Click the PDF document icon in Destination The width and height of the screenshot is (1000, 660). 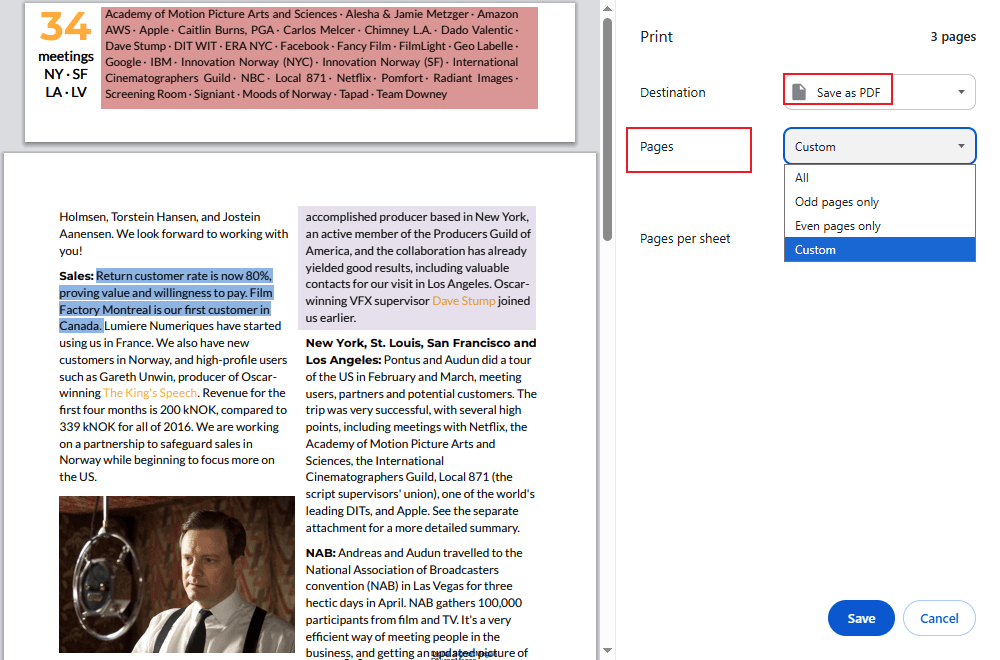799,92
